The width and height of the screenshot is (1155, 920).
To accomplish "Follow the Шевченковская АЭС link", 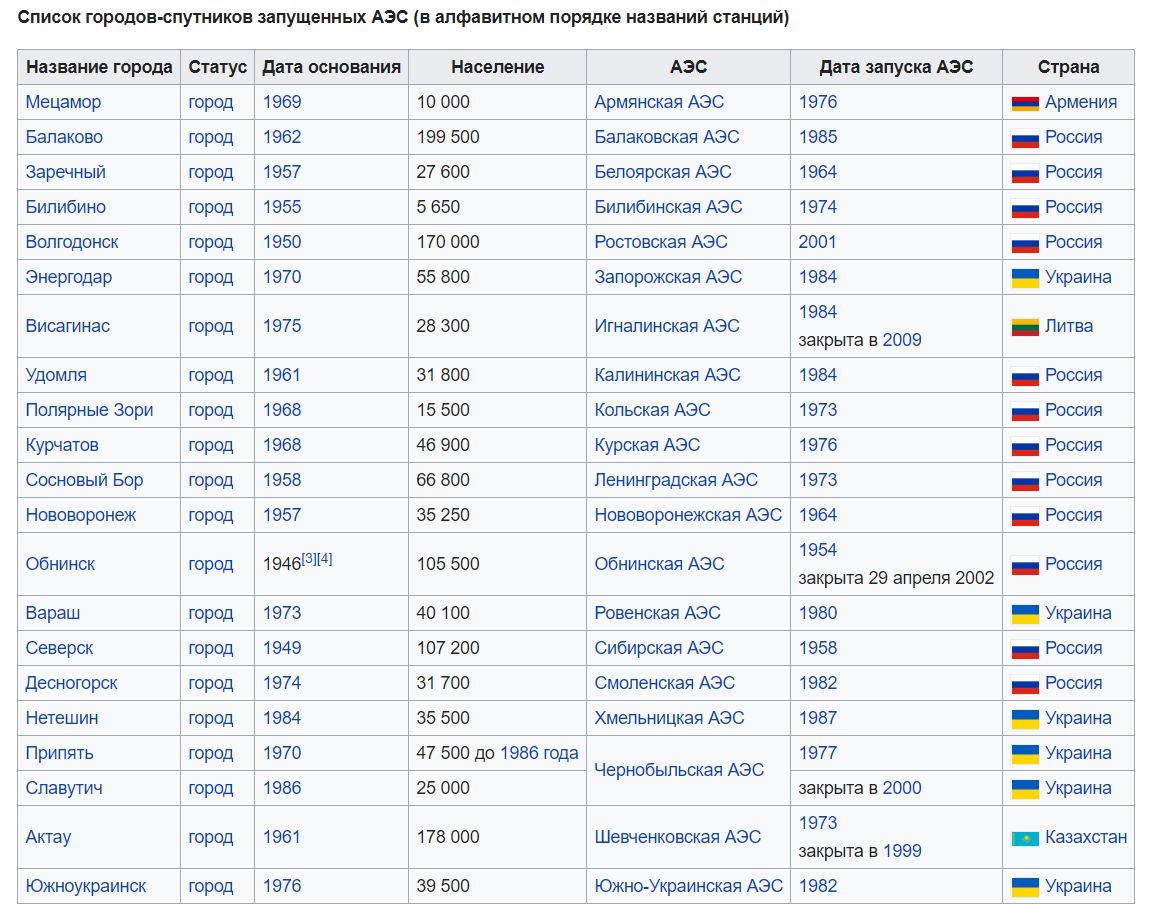I will 678,837.
